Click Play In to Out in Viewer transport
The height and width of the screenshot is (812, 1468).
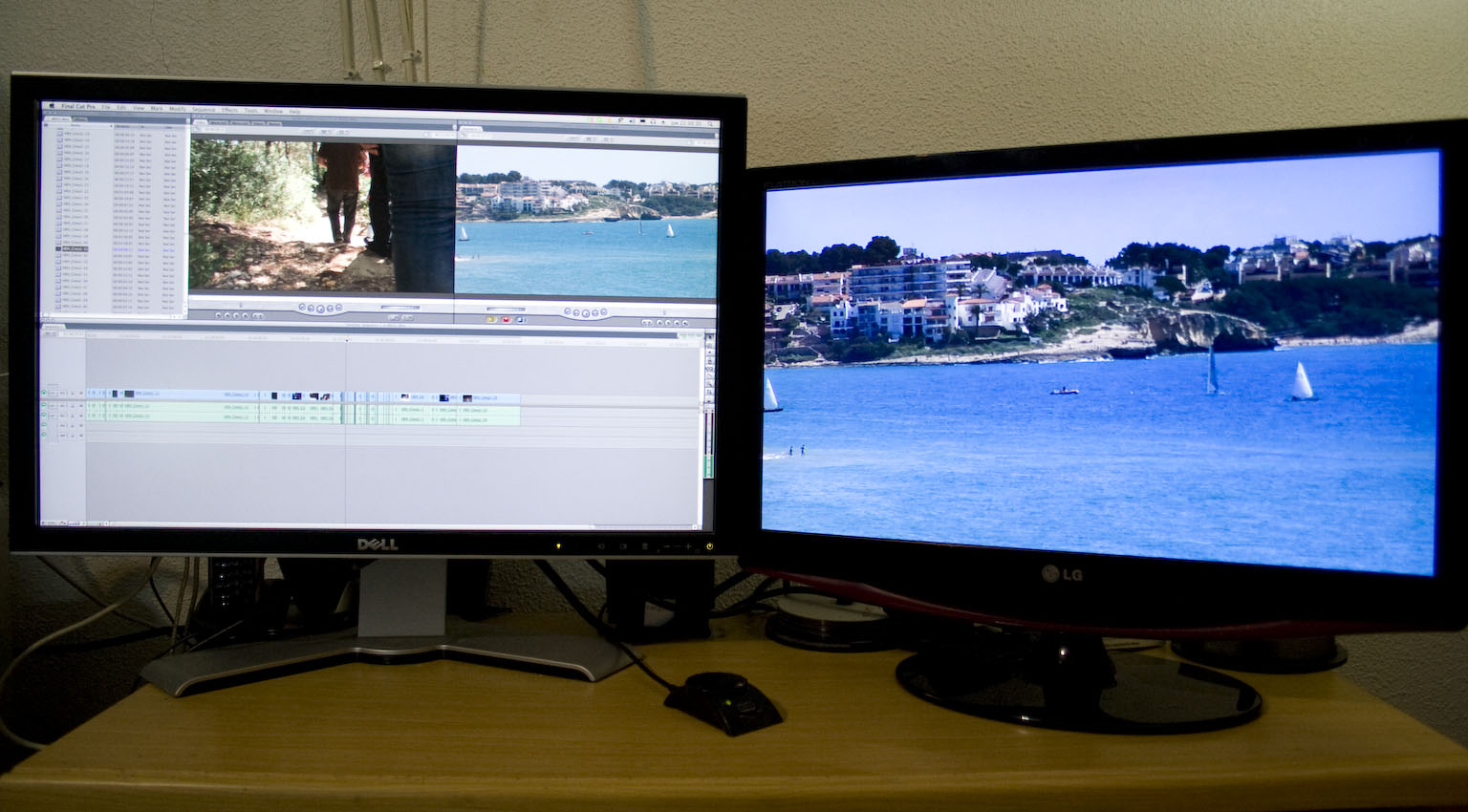[x=311, y=308]
